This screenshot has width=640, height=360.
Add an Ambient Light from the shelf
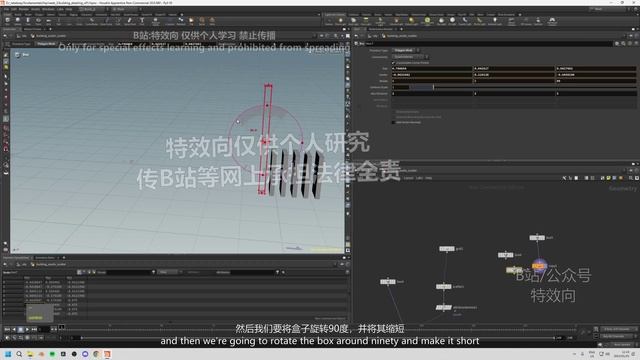point(495,21)
